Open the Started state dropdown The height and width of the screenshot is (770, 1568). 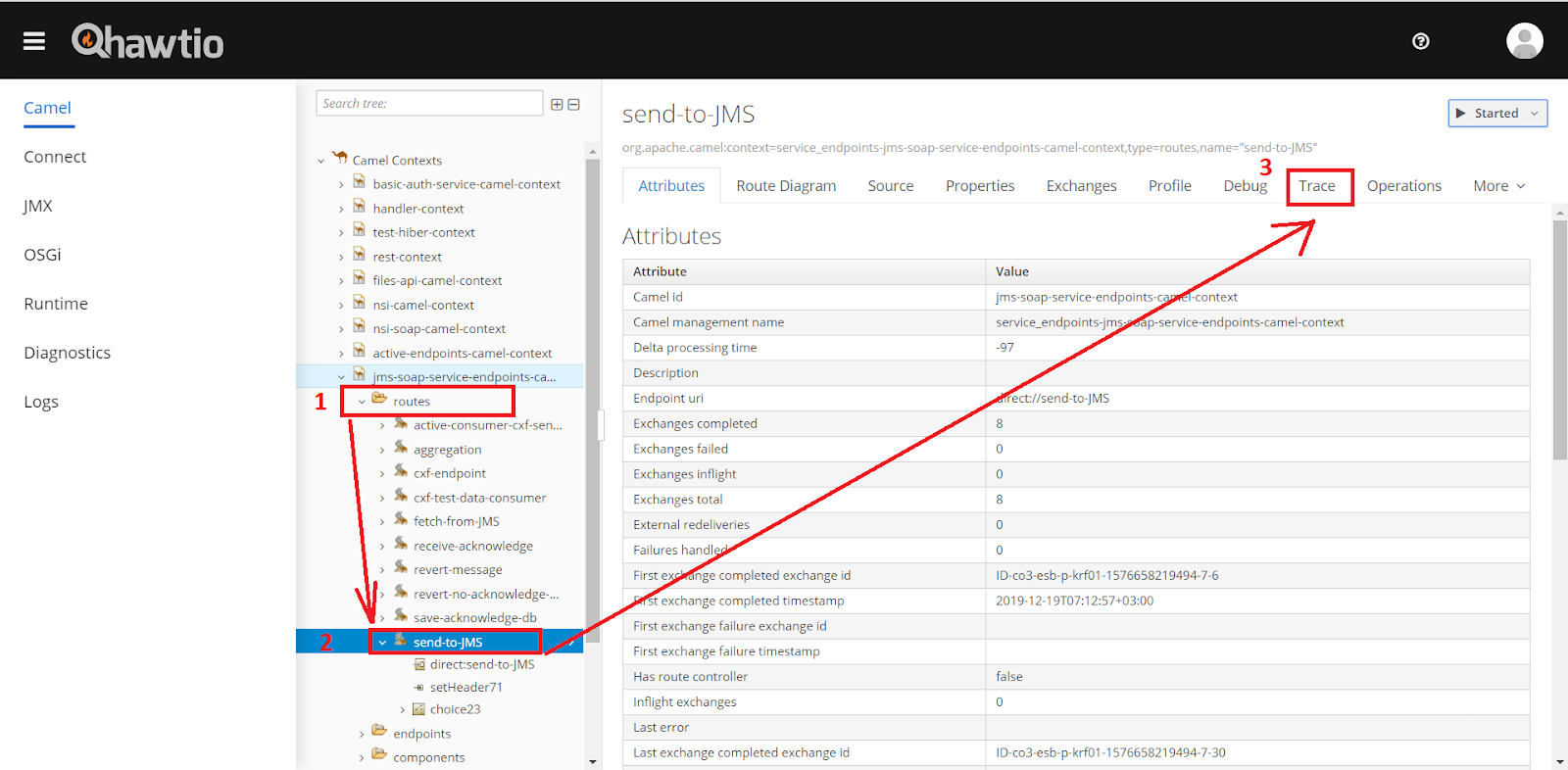pyautogui.click(x=1497, y=114)
